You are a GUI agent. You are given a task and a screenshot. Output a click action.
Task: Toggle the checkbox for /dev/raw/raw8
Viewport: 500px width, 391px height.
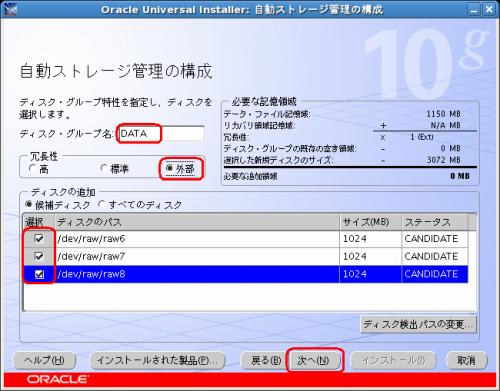[39, 274]
